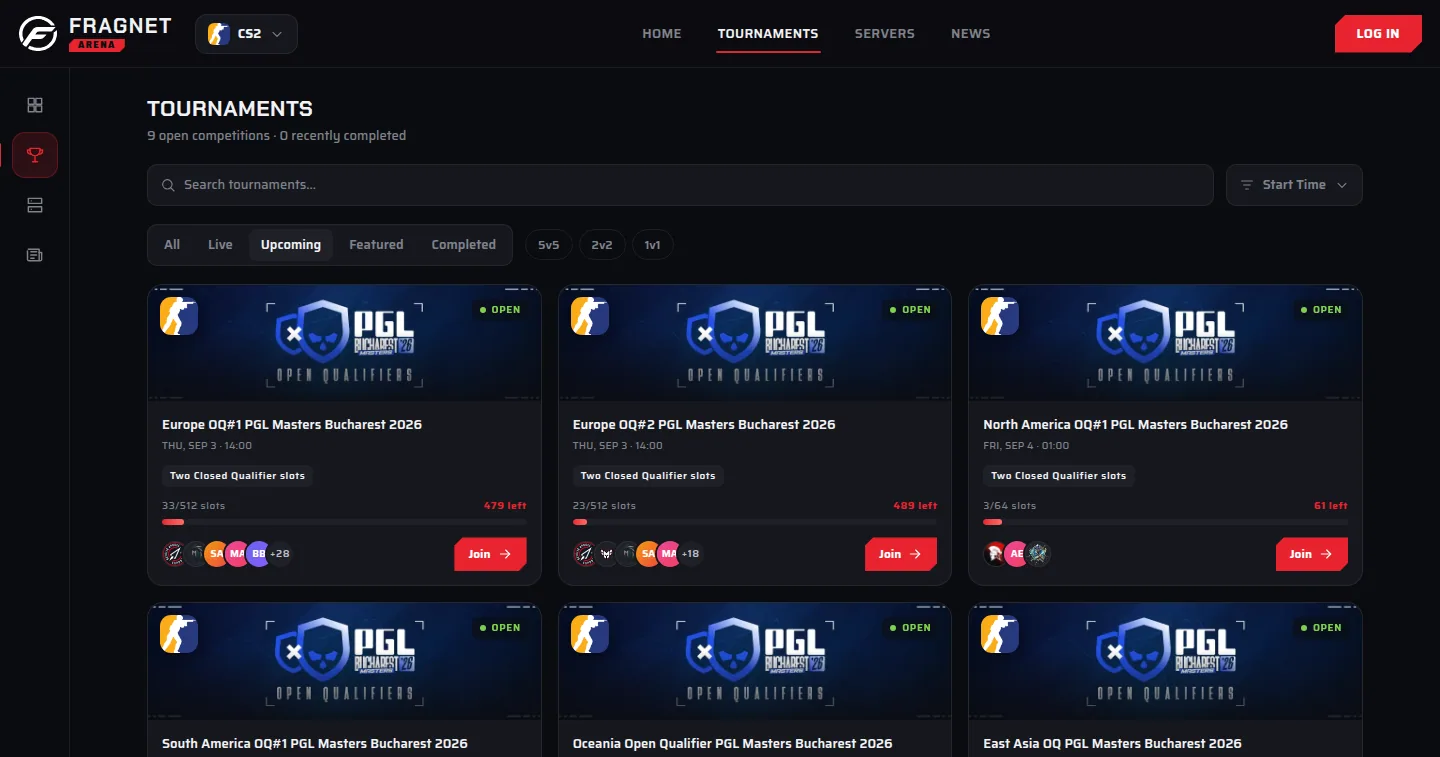Open Oceania Open Qualifier PGL Masters Bucharest title

(x=733, y=744)
